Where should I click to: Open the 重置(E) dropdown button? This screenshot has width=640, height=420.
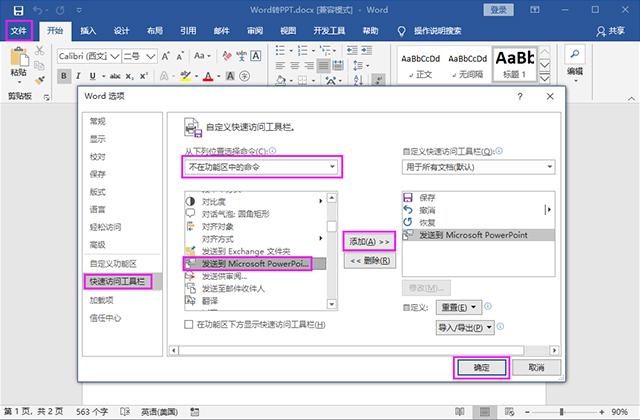click(x=459, y=307)
